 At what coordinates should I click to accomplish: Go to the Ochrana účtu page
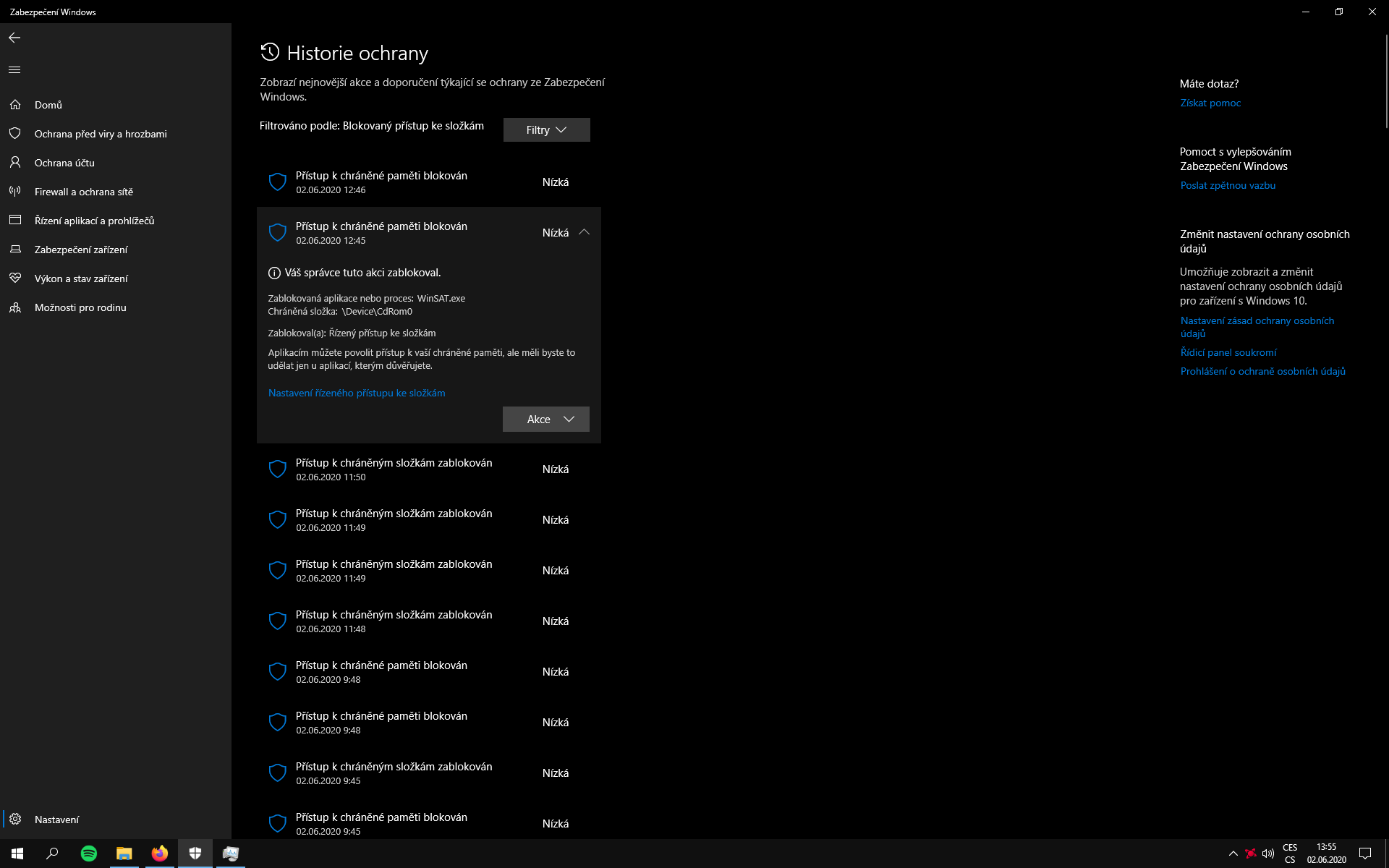pos(64,163)
